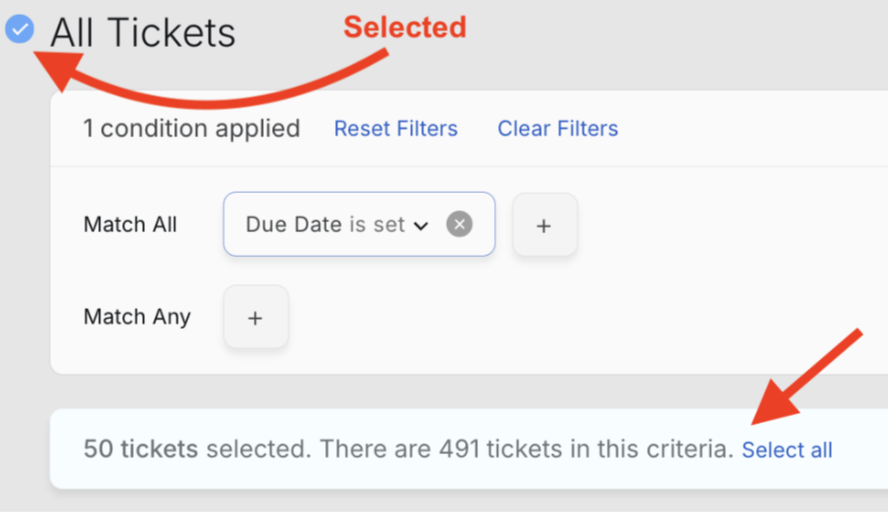Click the curved red arrow near the checkbox
Image resolution: width=888 pixels, height=512 pixels.
[200, 95]
